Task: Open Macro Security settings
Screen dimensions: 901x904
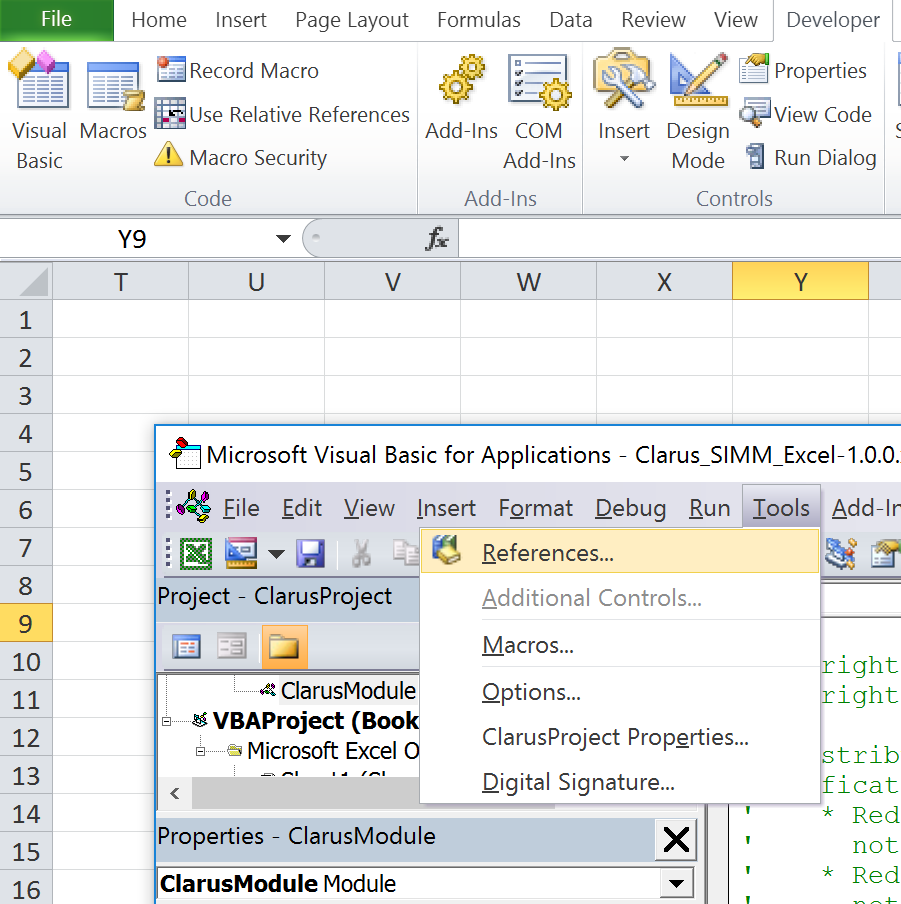Action: (x=241, y=157)
